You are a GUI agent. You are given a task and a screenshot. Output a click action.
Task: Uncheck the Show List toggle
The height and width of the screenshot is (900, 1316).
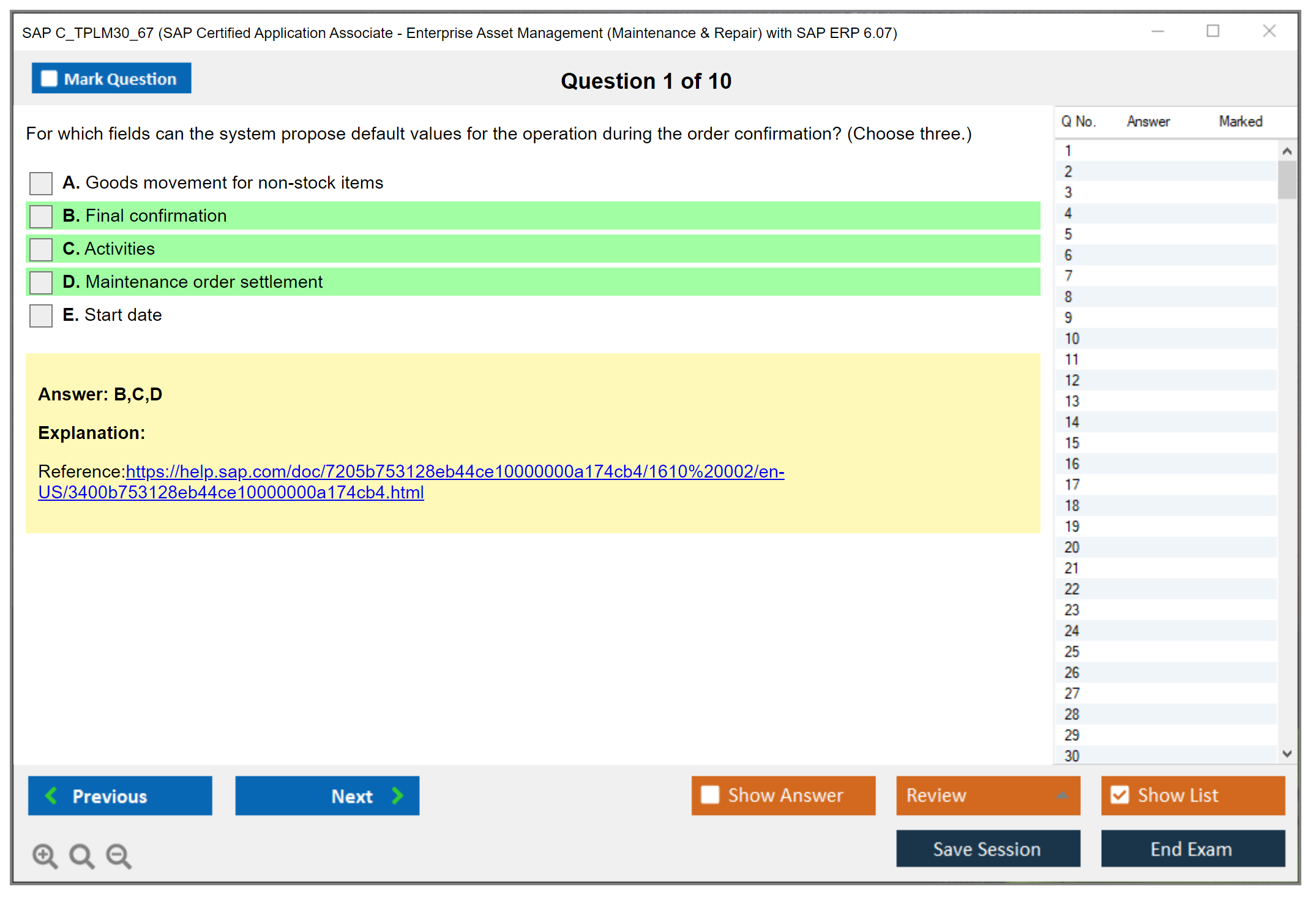tap(1120, 795)
